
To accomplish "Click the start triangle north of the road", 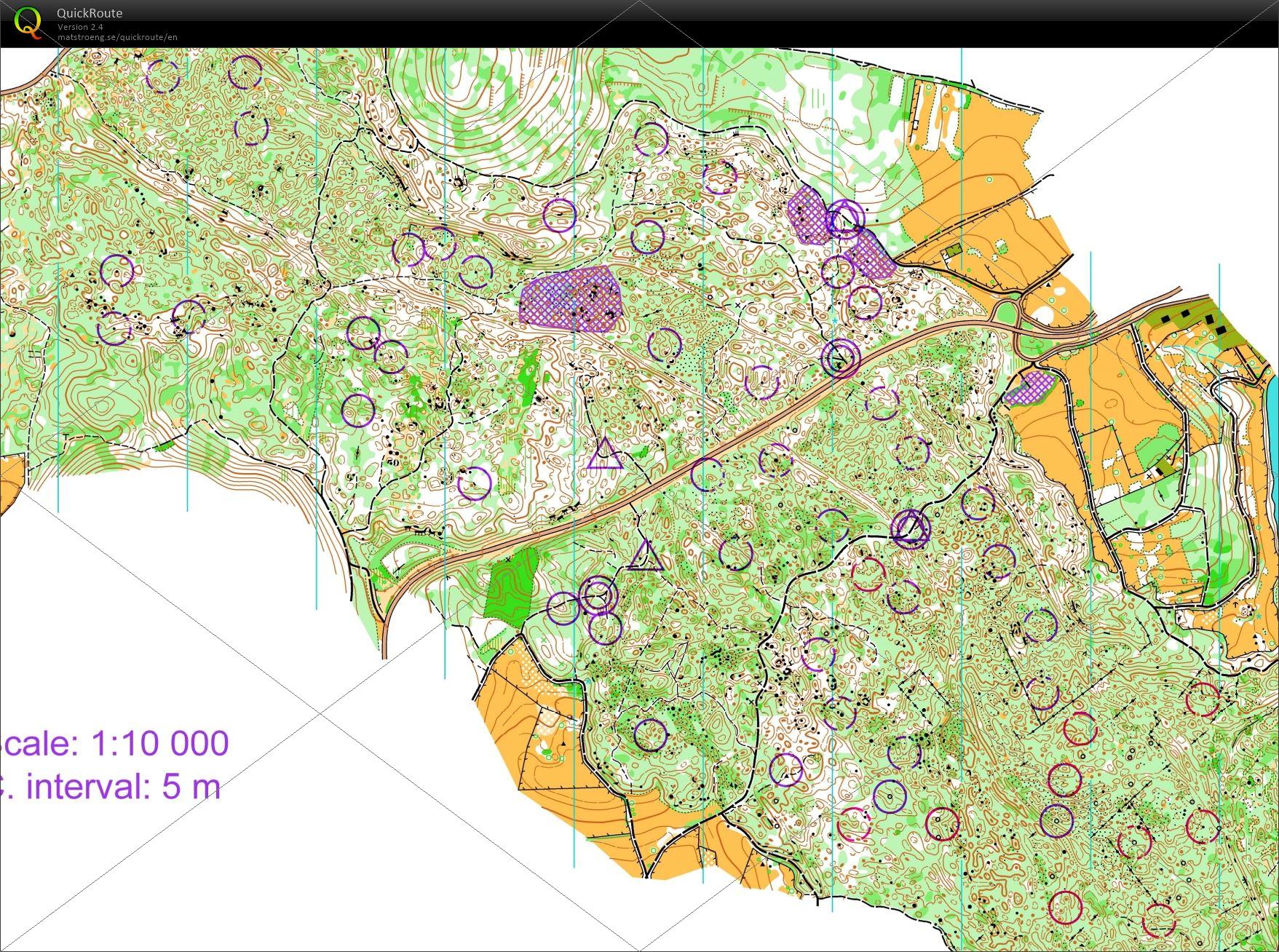I will [605, 456].
